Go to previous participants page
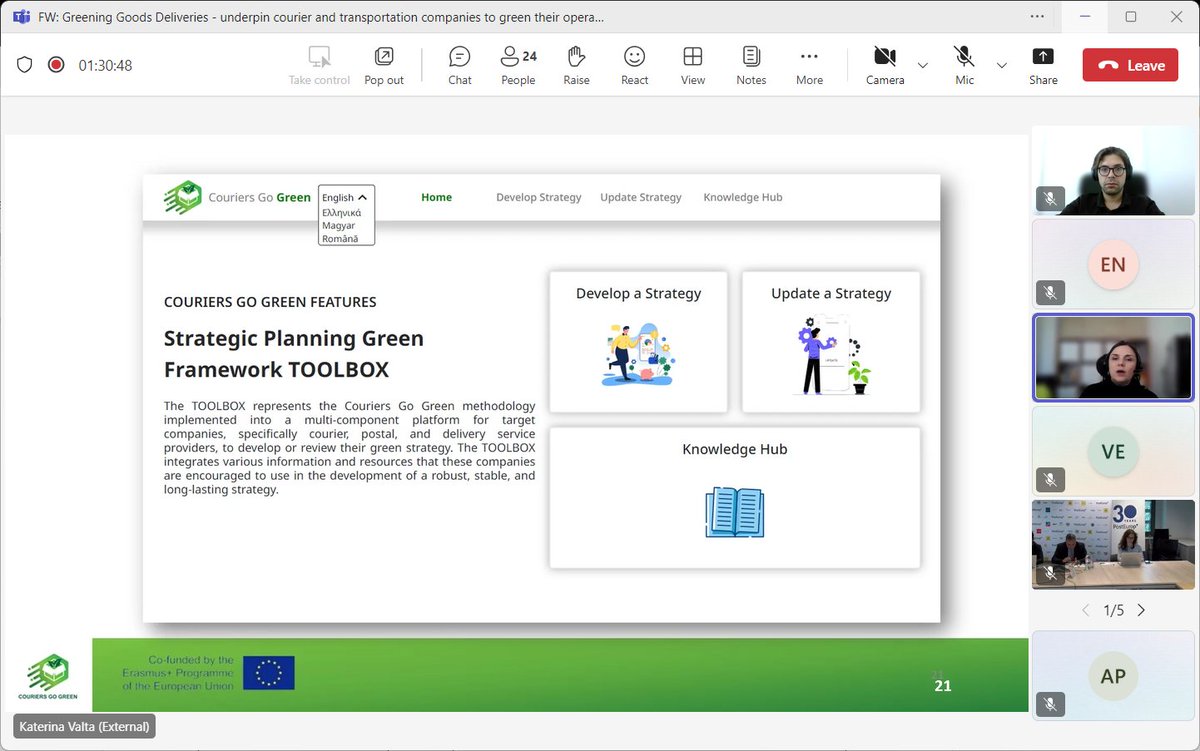The image size is (1200, 751). [1085, 610]
